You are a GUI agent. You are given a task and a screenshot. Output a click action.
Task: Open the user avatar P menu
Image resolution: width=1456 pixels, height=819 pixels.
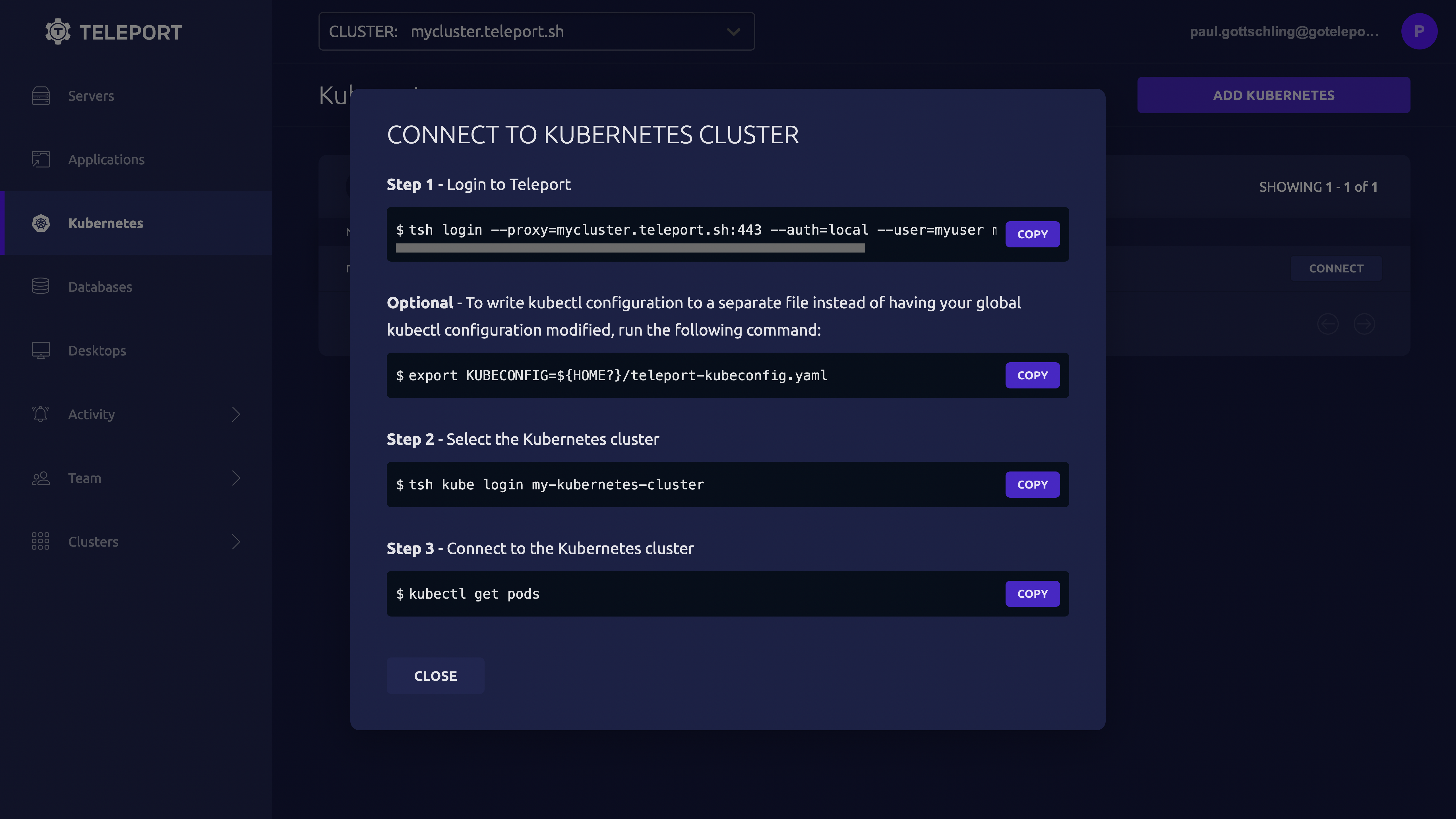(1419, 32)
